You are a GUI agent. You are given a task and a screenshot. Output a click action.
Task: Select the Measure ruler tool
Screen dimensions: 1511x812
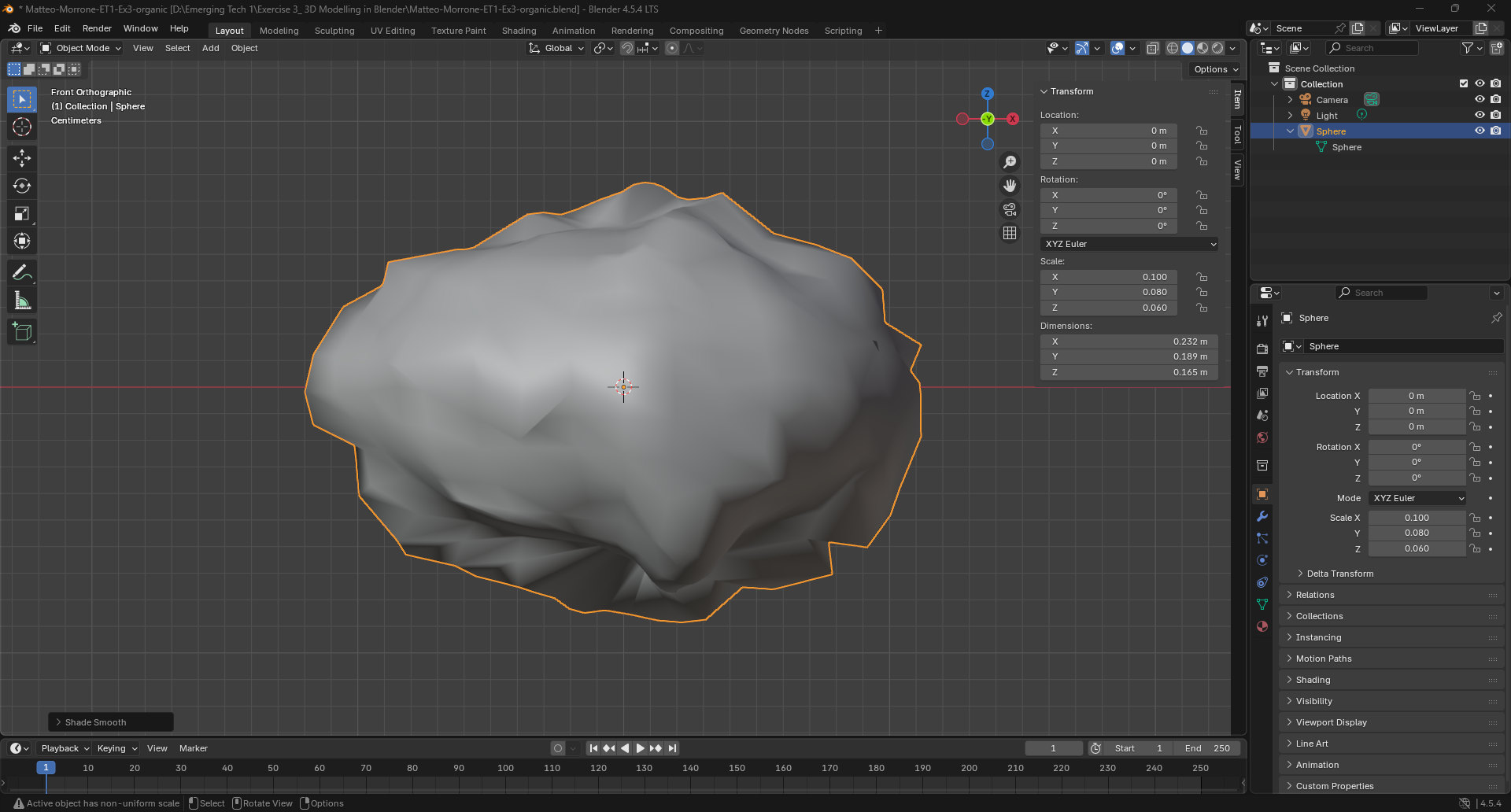click(22, 301)
